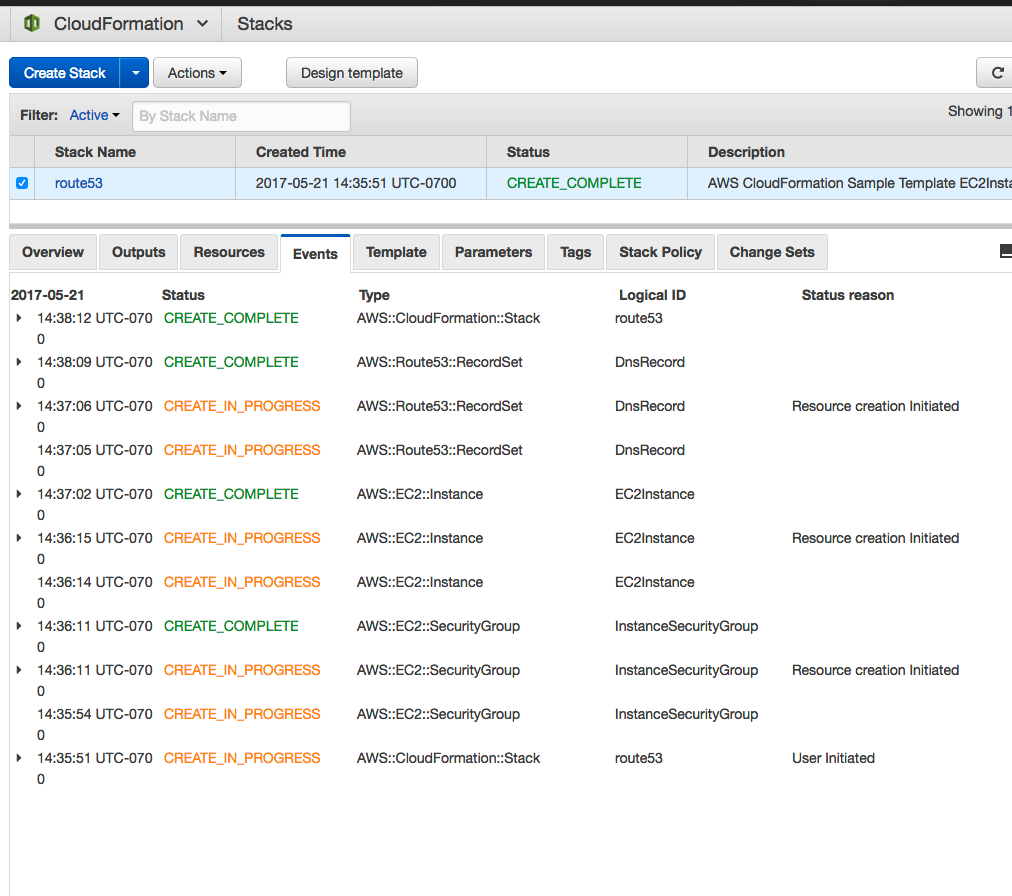Viewport: 1012px width, 896px height.
Task: Switch to the Change Sets tab
Action: point(772,252)
